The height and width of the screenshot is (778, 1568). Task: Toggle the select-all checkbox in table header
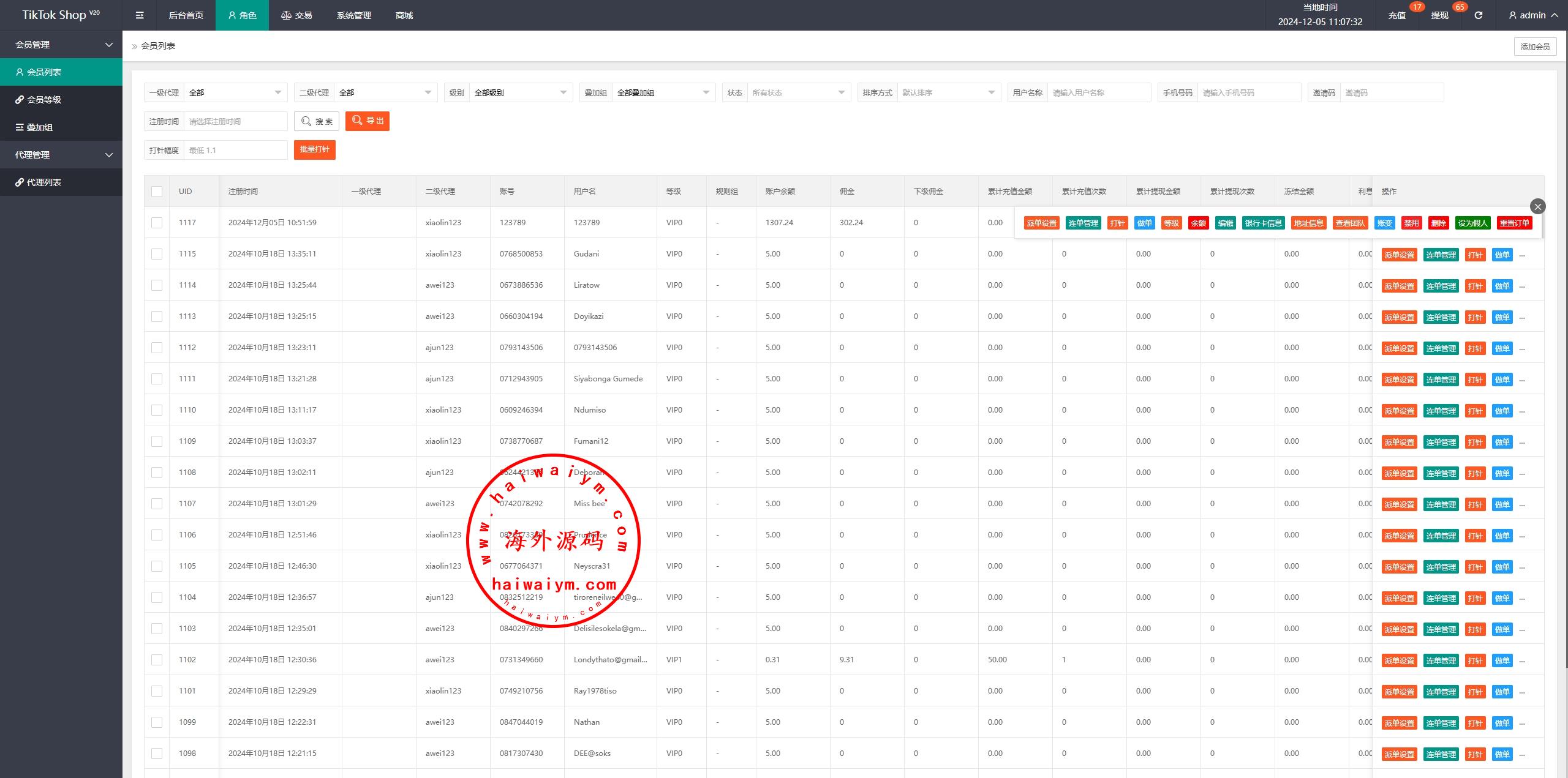(x=157, y=192)
